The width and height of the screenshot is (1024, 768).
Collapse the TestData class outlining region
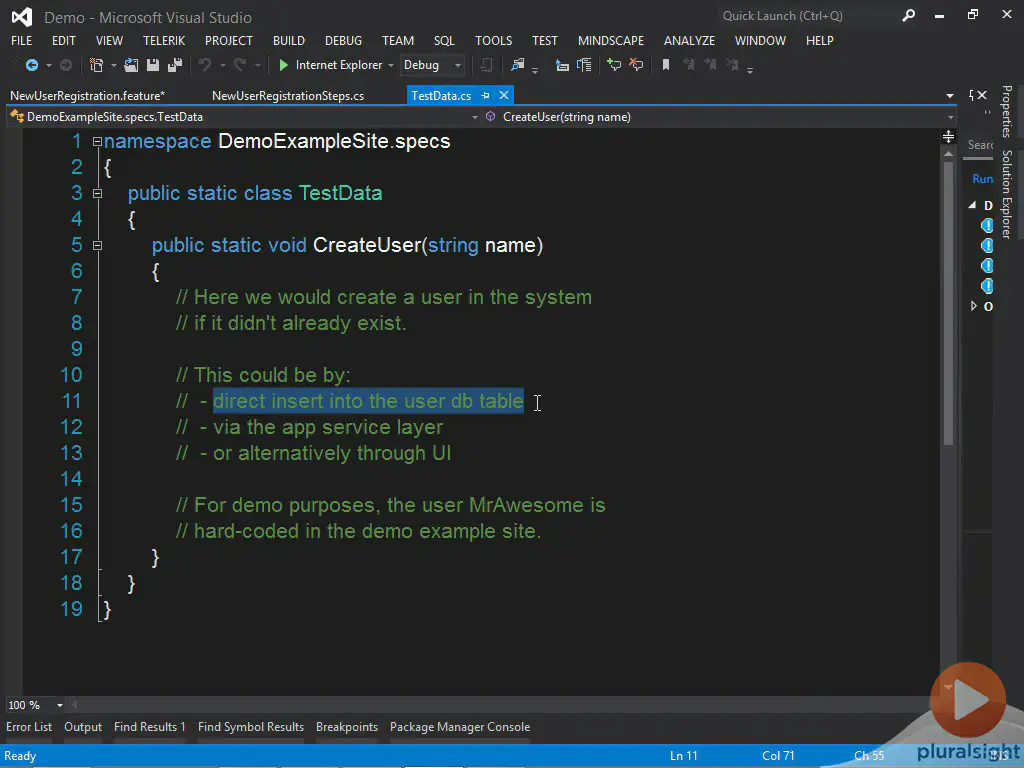click(97, 193)
